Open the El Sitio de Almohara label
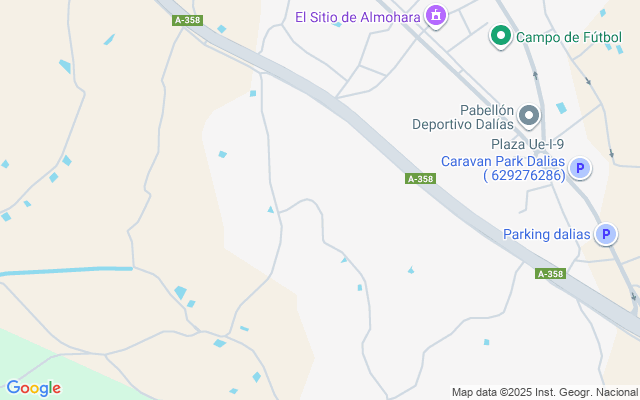The image size is (640, 400). tap(358, 17)
